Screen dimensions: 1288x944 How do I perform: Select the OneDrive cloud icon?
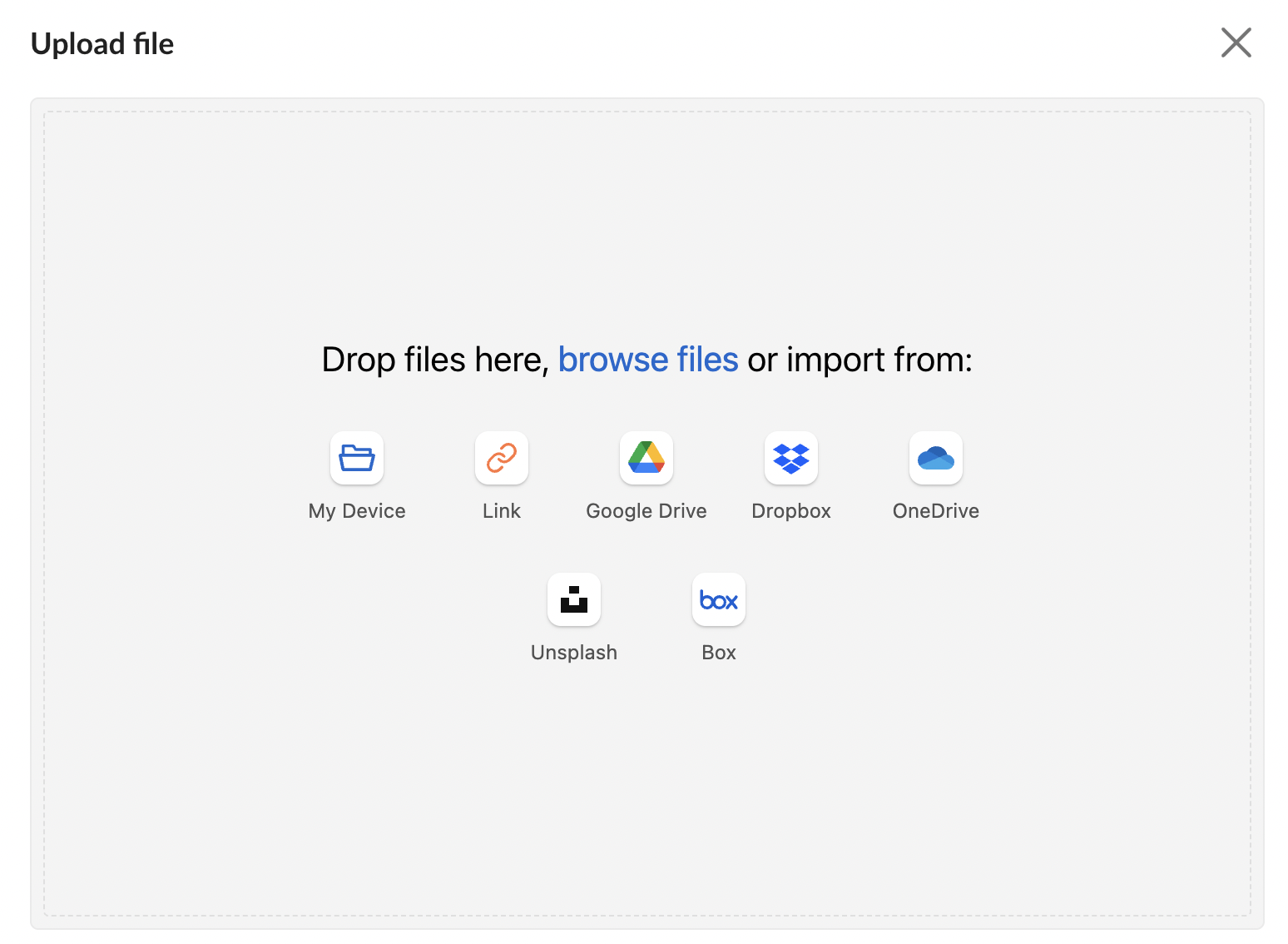point(936,458)
